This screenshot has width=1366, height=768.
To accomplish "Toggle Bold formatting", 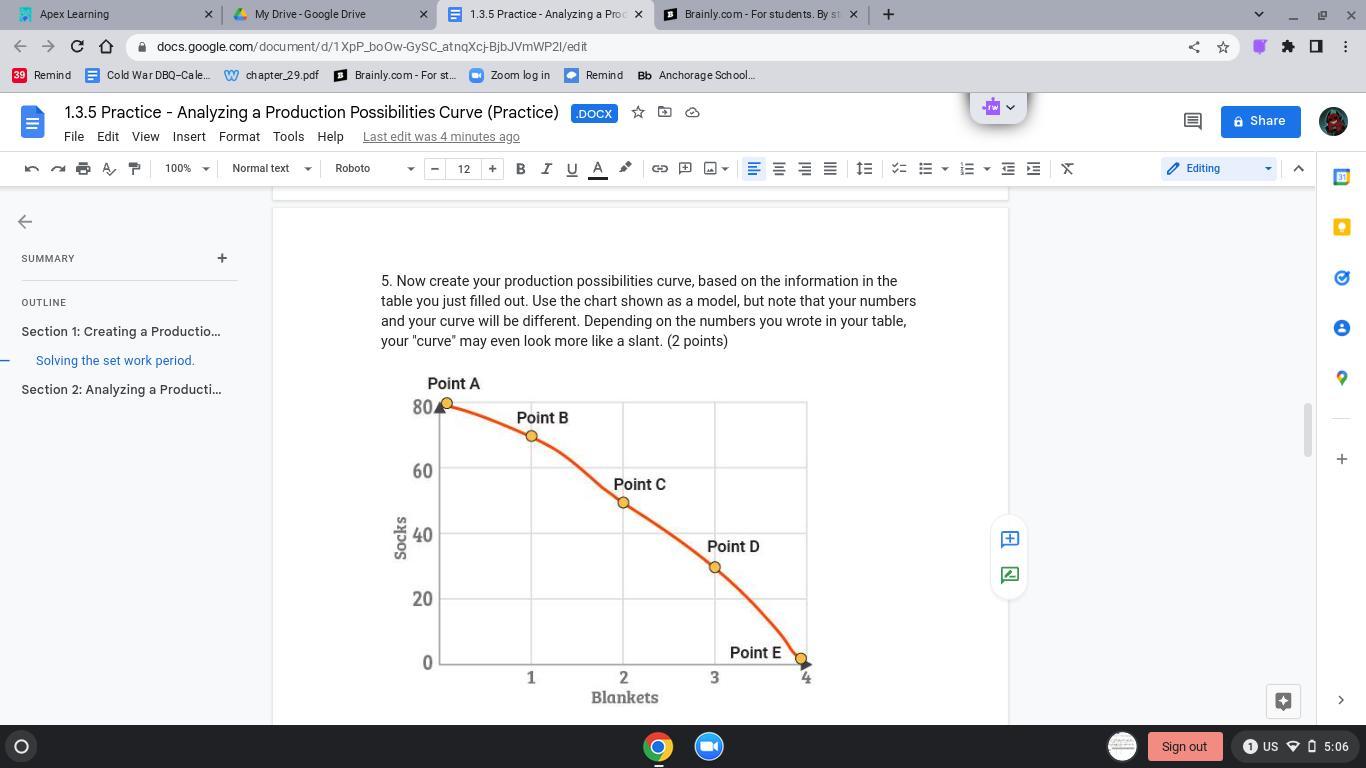I will coord(520,169).
